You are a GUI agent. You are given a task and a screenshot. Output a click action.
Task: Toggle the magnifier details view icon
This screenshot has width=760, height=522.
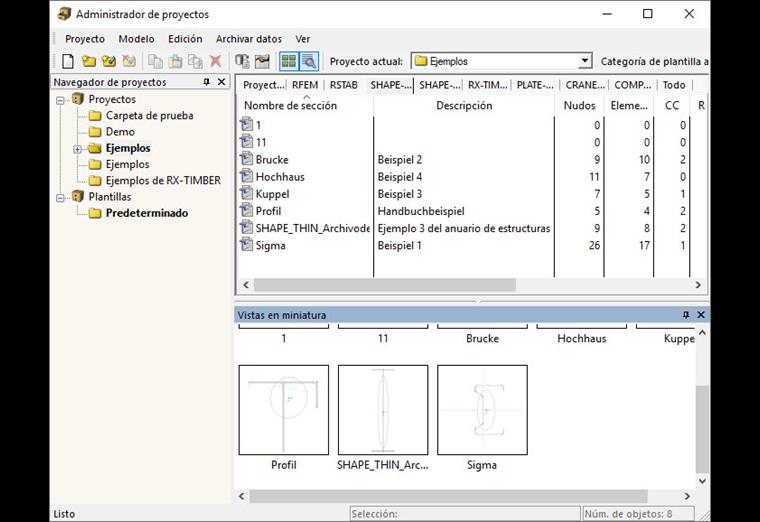309,61
